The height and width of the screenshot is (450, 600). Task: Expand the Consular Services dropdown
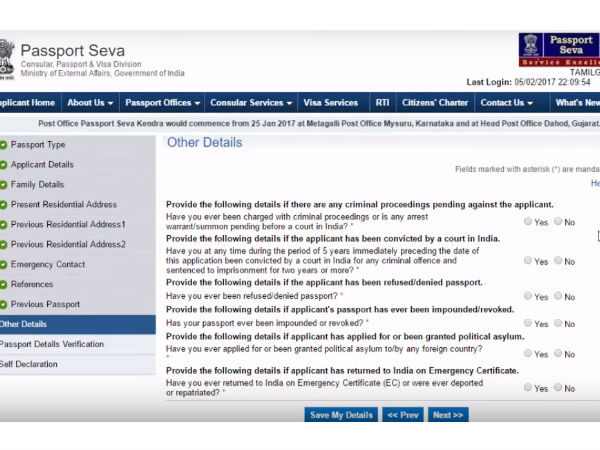coord(253,103)
